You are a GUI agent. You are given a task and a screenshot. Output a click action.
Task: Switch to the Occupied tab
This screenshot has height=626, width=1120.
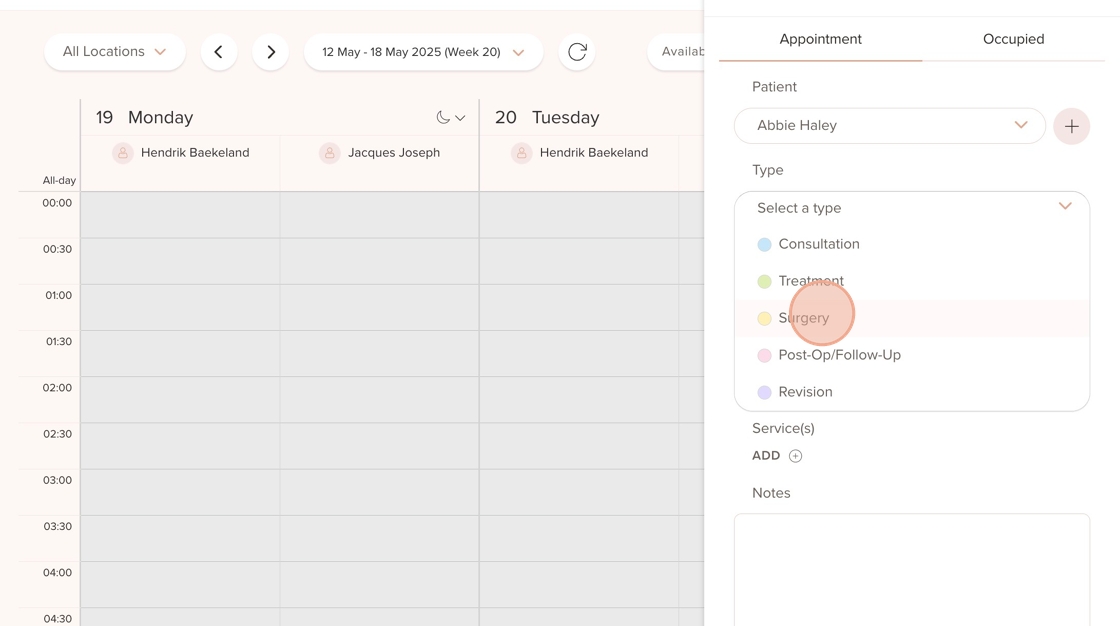tap(1013, 39)
